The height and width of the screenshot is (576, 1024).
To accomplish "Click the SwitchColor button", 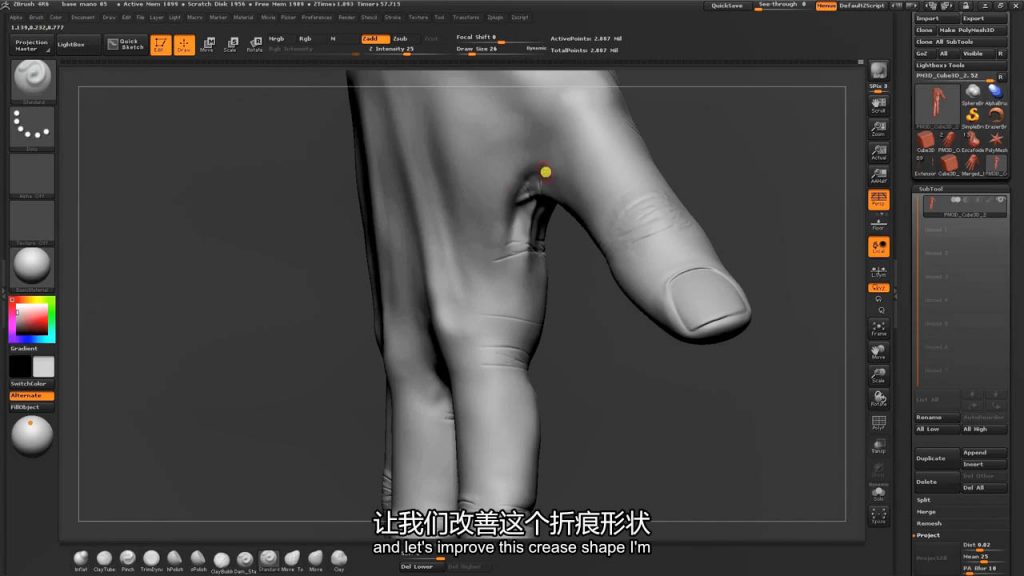I will (32, 384).
